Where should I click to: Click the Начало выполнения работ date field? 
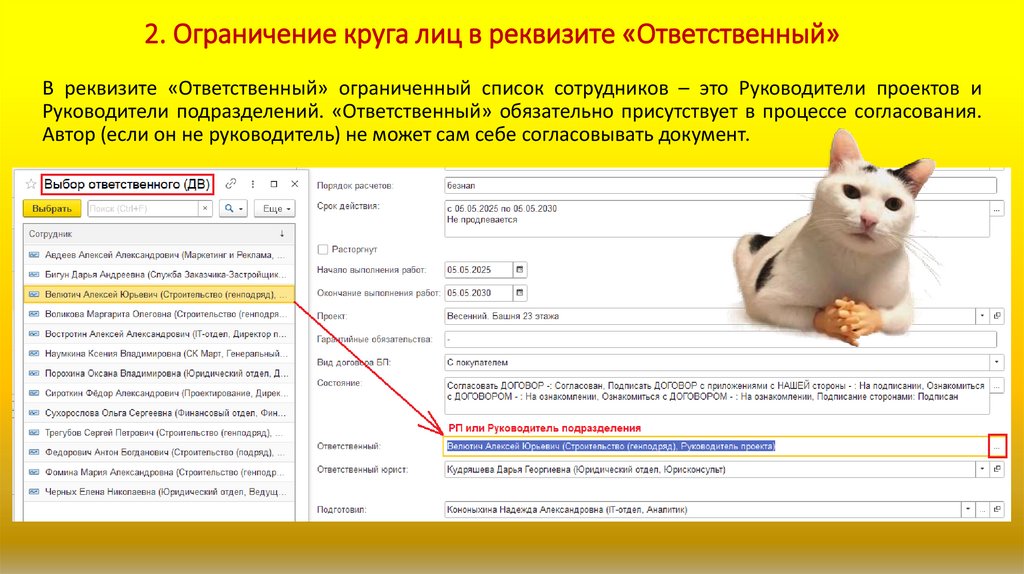point(478,270)
